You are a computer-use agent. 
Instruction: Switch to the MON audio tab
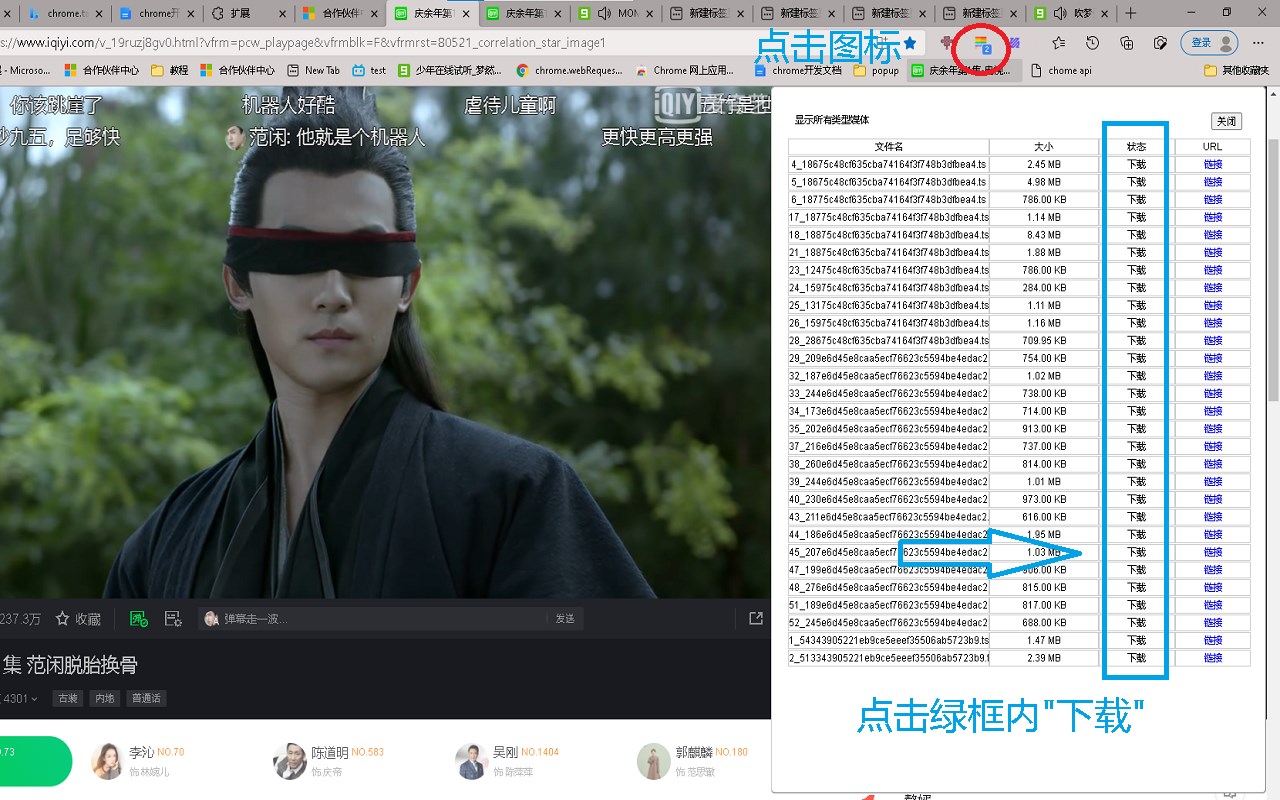pos(614,13)
